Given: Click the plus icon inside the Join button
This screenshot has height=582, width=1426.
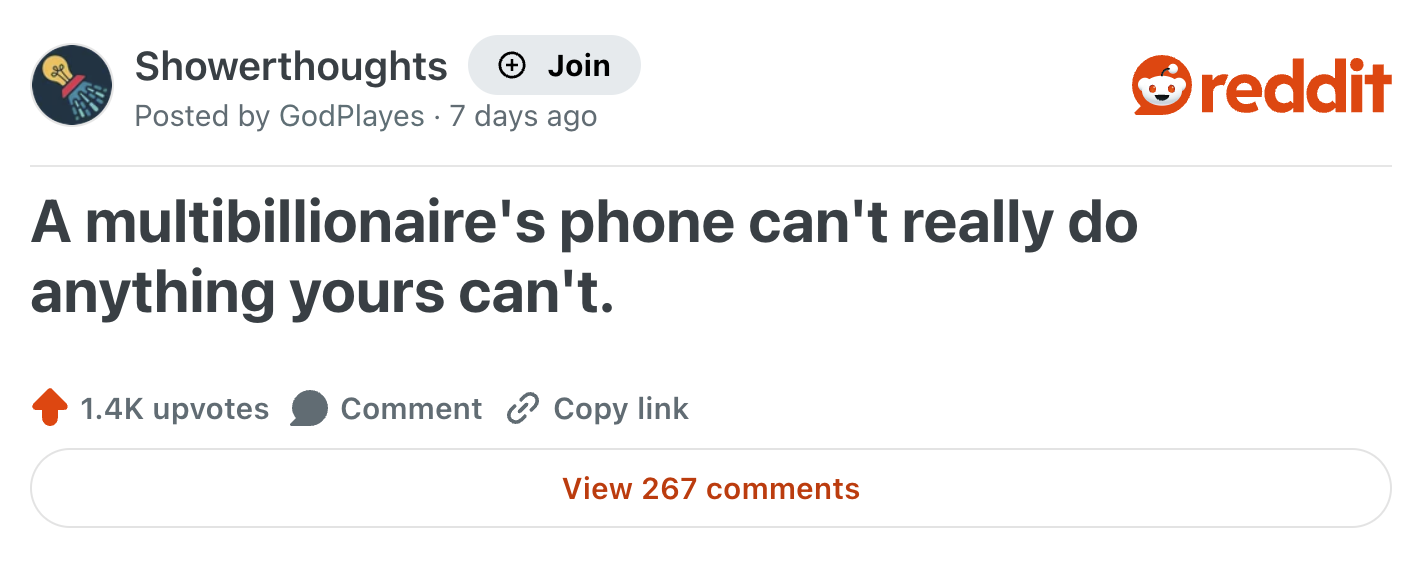Looking at the screenshot, I should coord(512,65).
